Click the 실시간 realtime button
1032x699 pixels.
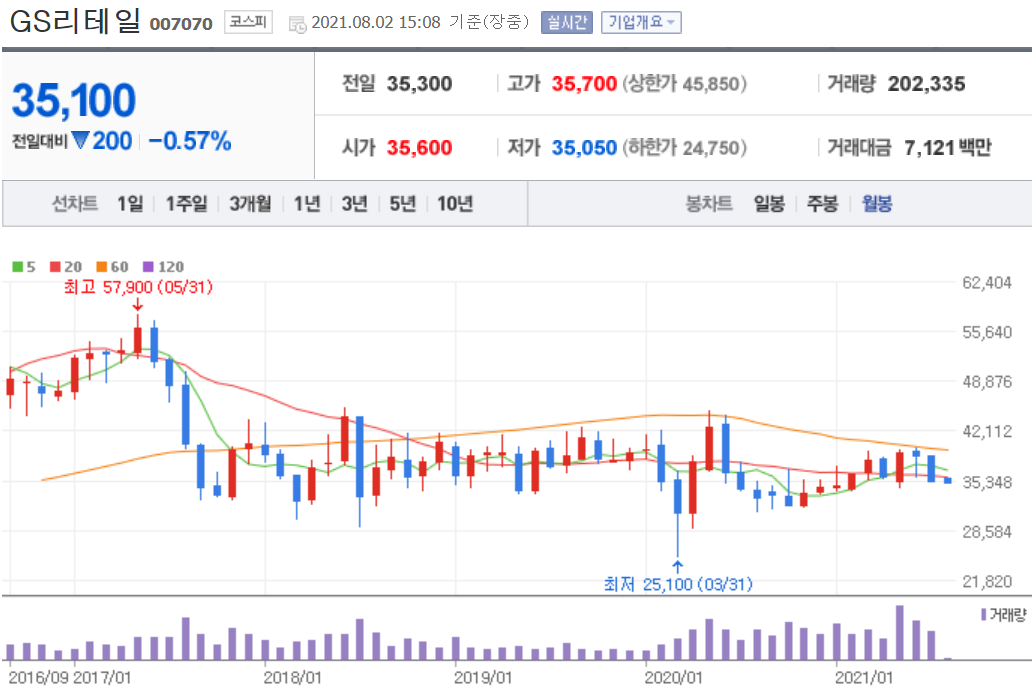(566, 22)
